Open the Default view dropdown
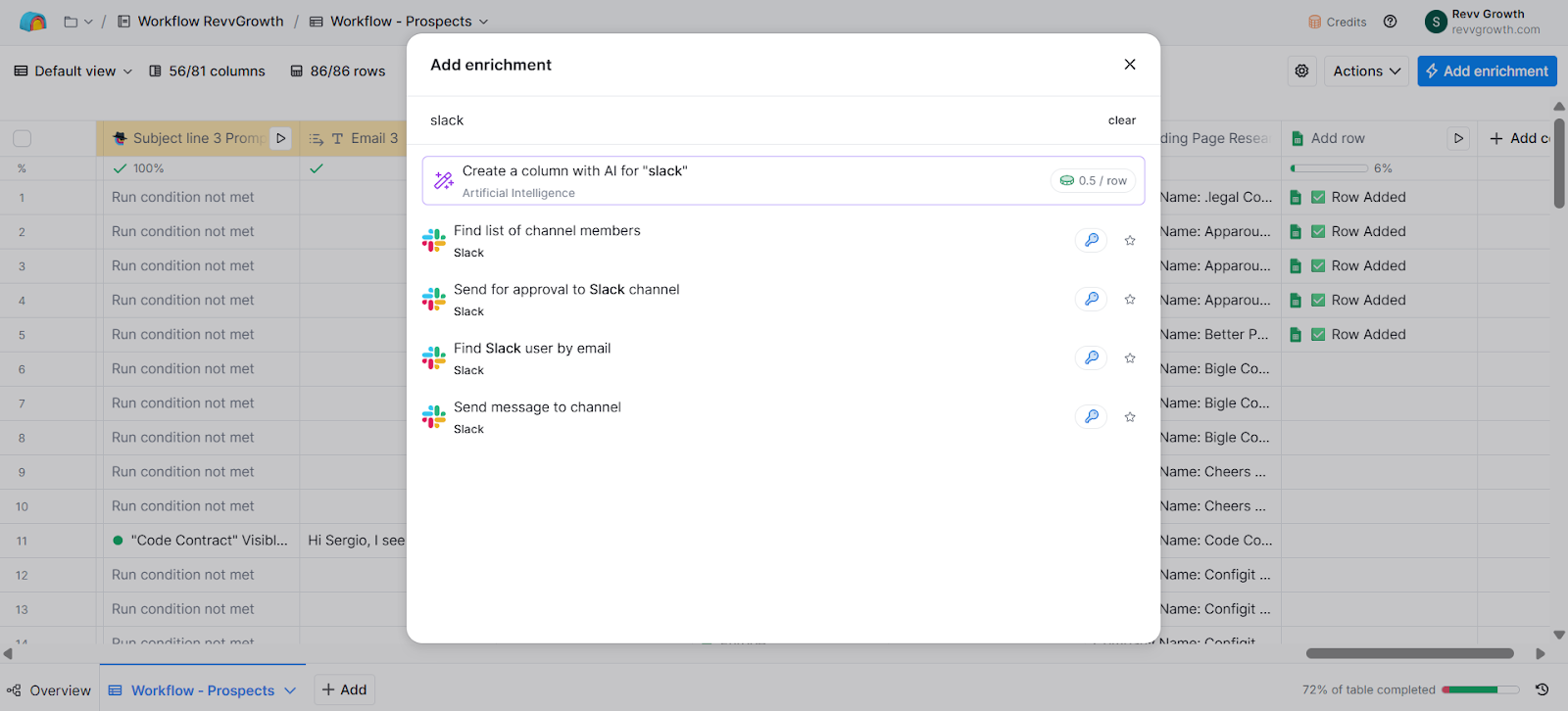This screenshot has height=711, width=1568. click(x=73, y=71)
